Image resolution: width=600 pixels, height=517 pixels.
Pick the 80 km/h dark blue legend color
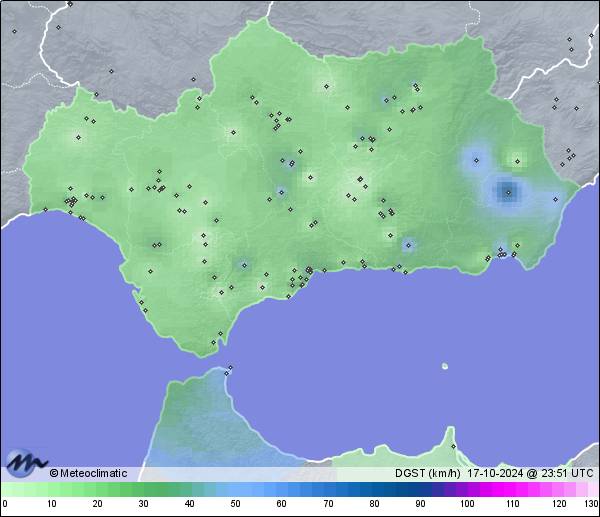pyautogui.click(x=374, y=489)
